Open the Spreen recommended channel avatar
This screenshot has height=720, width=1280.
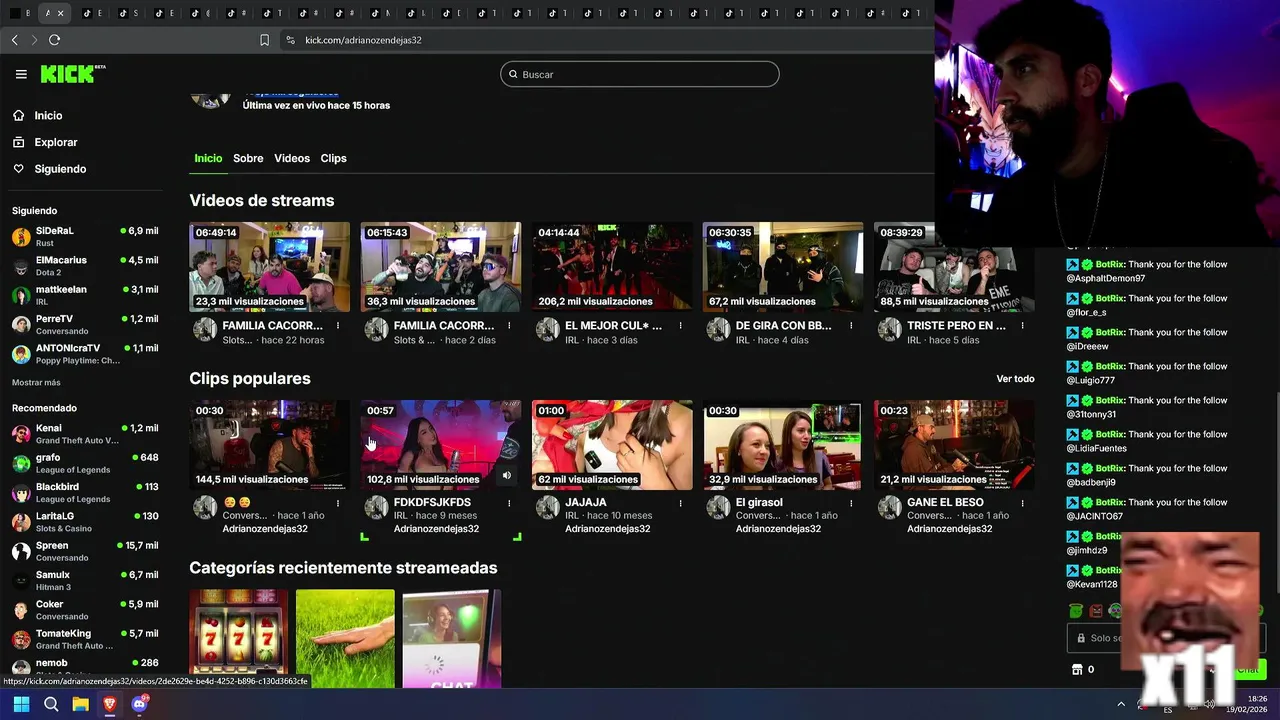tap(21, 551)
